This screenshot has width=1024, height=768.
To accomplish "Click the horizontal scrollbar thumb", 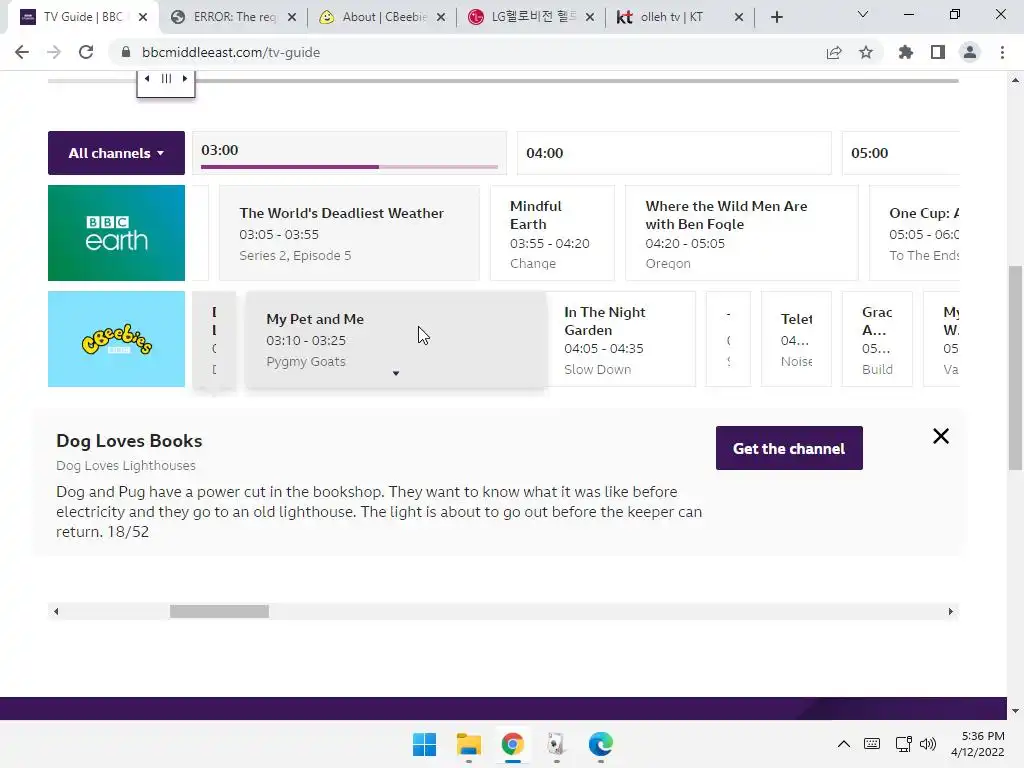I will pos(219,611).
